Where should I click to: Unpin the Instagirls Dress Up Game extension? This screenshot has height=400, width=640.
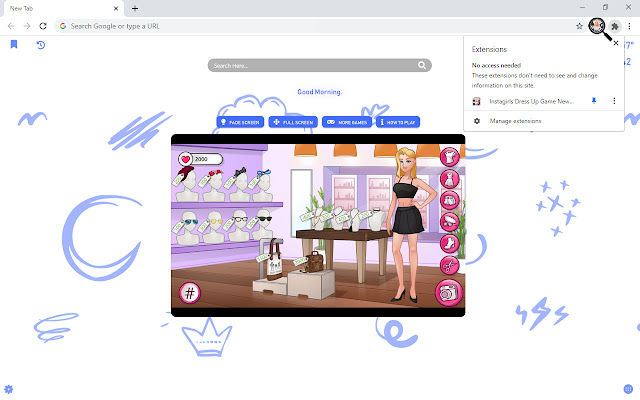[x=594, y=101]
